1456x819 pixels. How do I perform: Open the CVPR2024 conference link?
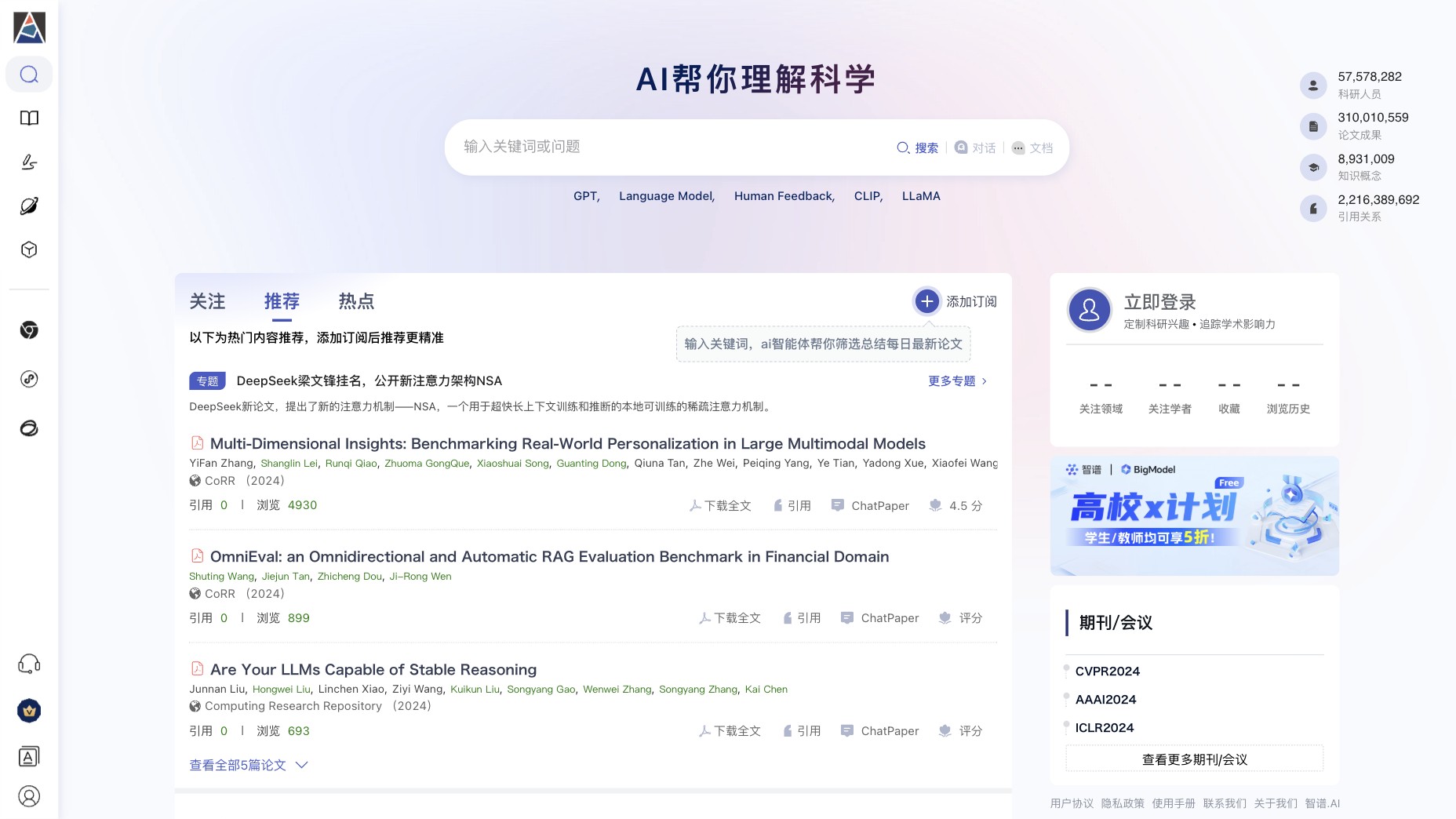point(1107,672)
